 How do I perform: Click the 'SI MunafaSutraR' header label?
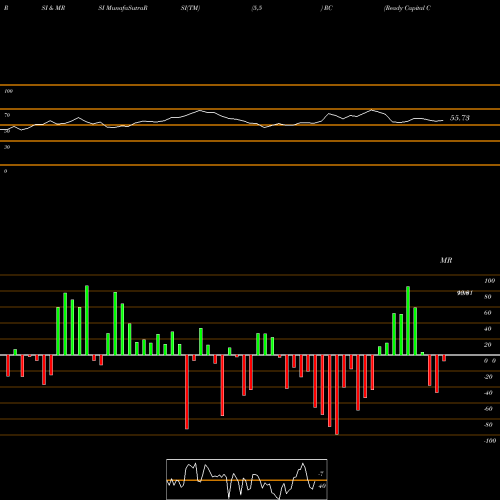[x=123, y=8]
